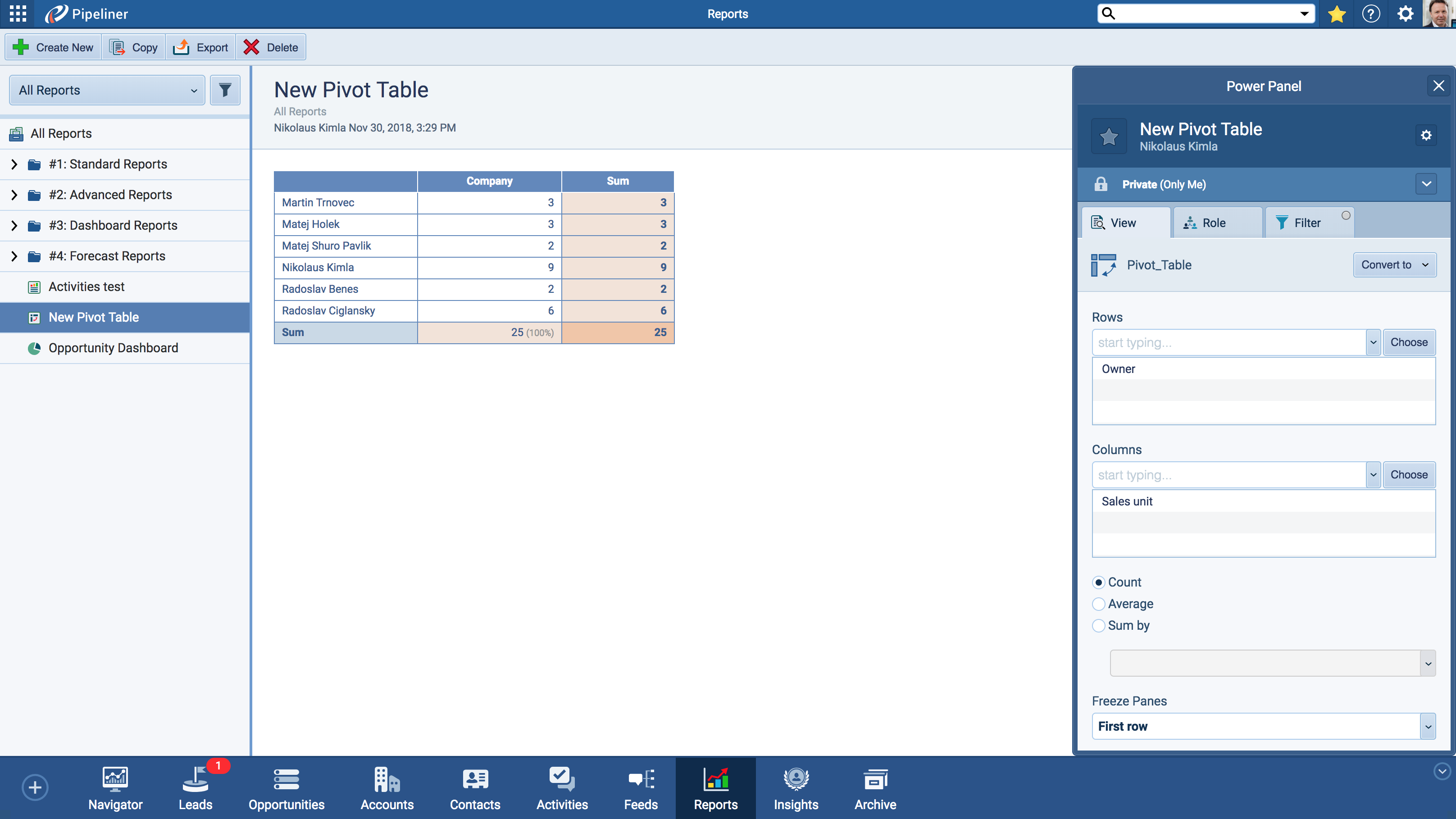Click the Export button
Screen dimensions: 1456x819
pyautogui.click(x=200, y=47)
